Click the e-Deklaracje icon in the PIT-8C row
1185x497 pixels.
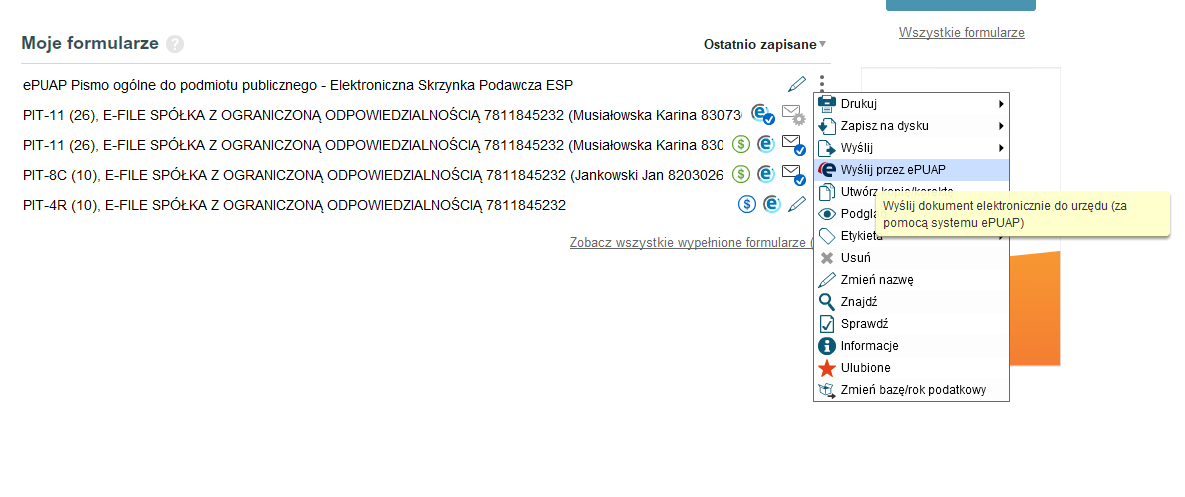pyautogui.click(x=766, y=174)
